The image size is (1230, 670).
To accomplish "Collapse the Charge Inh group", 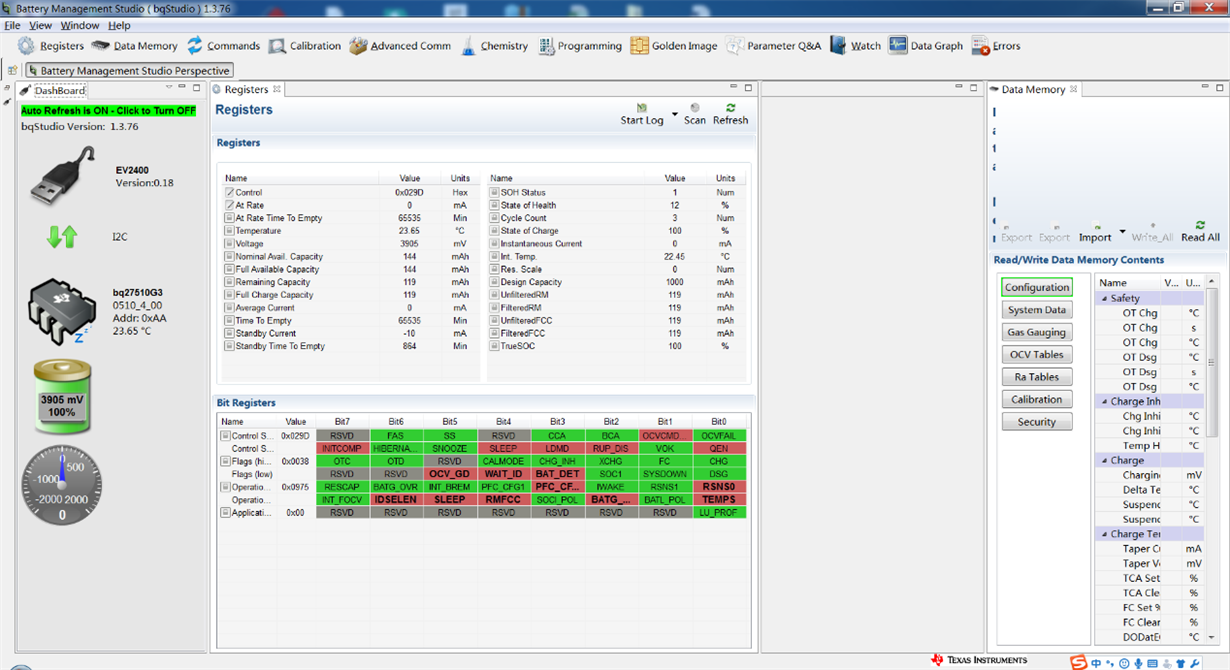I will click(1105, 401).
